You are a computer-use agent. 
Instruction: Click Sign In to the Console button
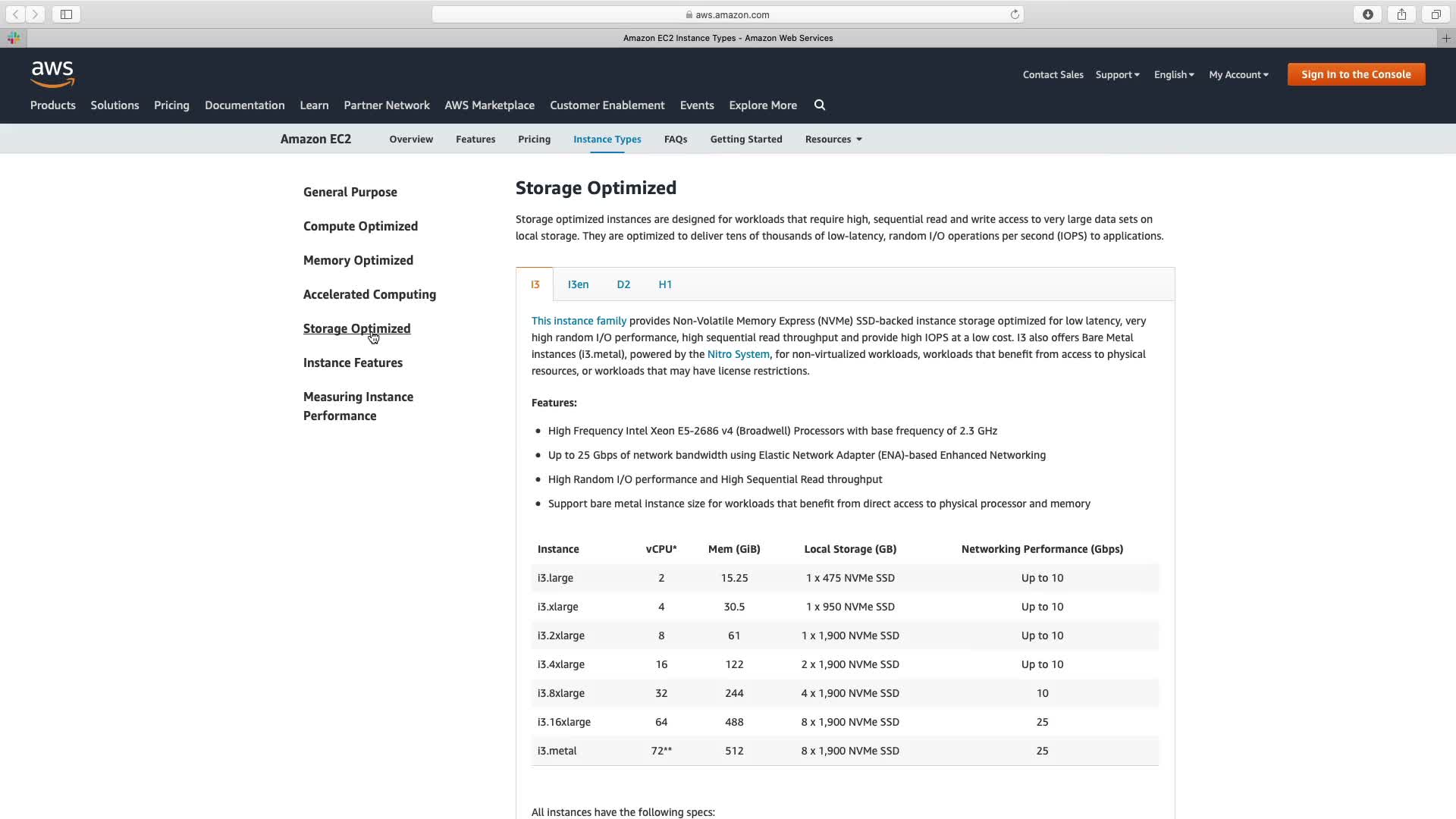click(1356, 74)
